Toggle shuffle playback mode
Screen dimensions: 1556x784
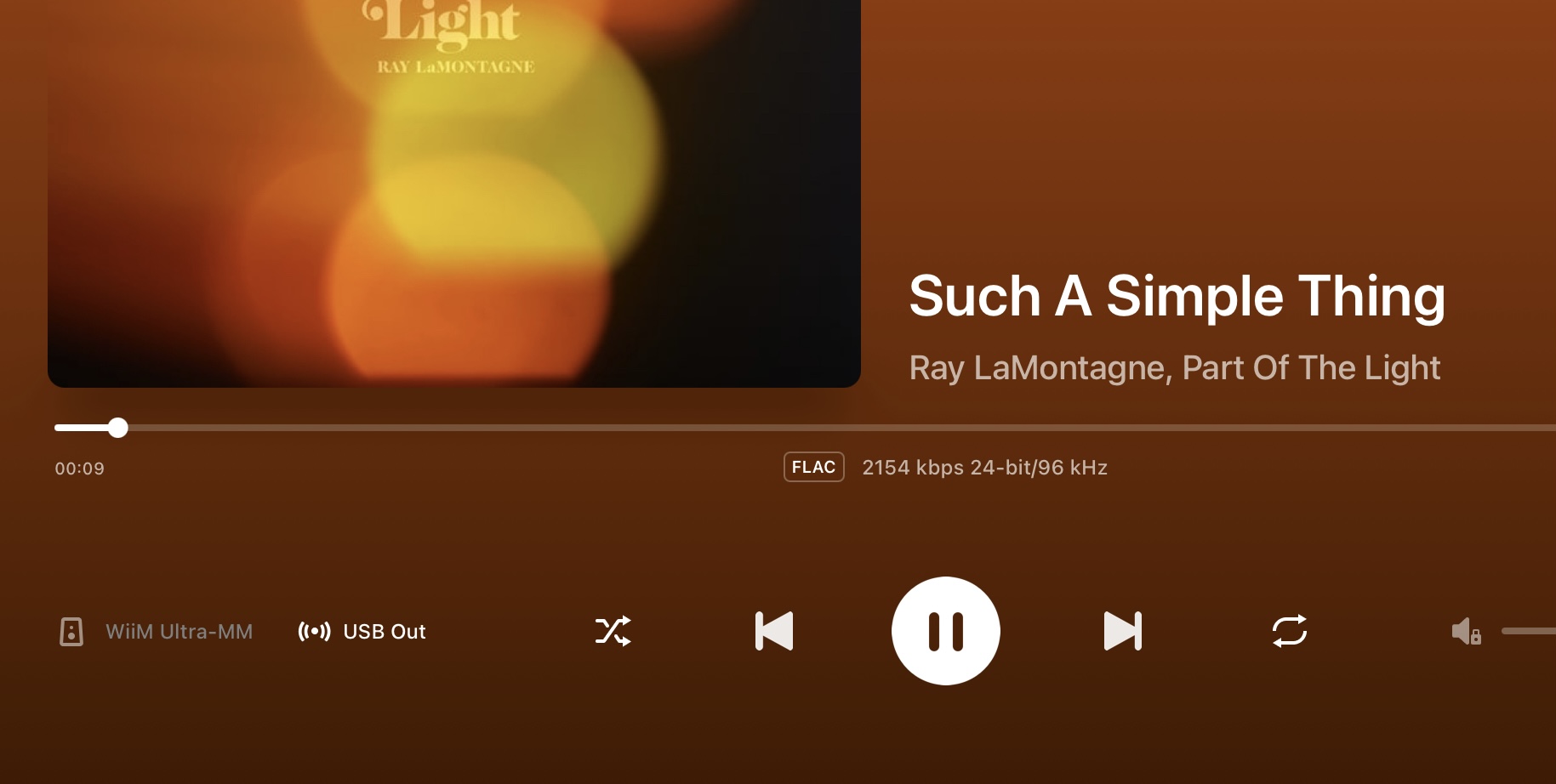coord(613,631)
